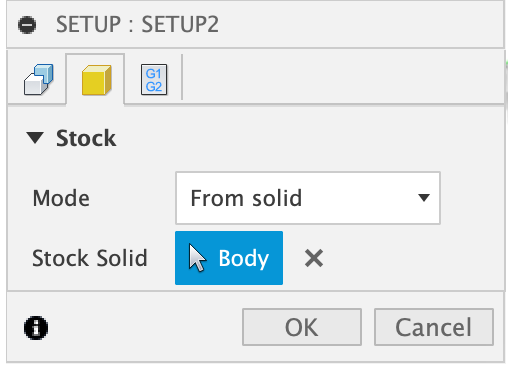Image resolution: width=508 pixels, height=366 pixels.
Task: Collapse the SETUP dialog with minus icon
Action: (x=27, y=25)
